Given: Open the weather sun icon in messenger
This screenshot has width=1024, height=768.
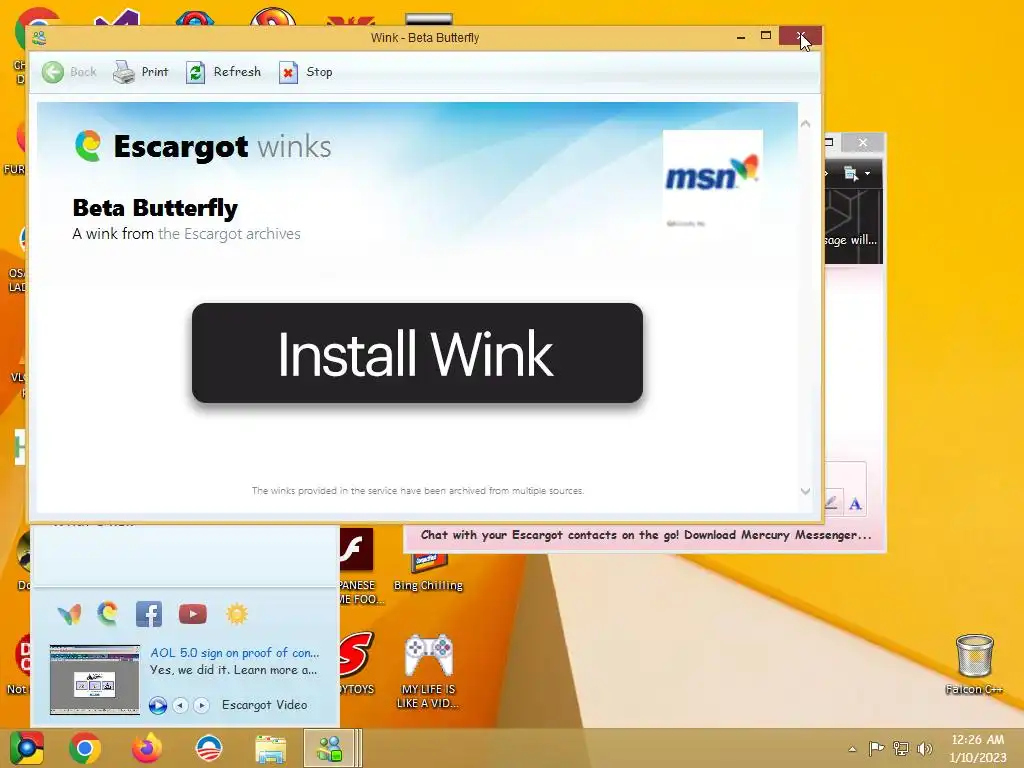Looking at the screenshot, I should [236, 614].
